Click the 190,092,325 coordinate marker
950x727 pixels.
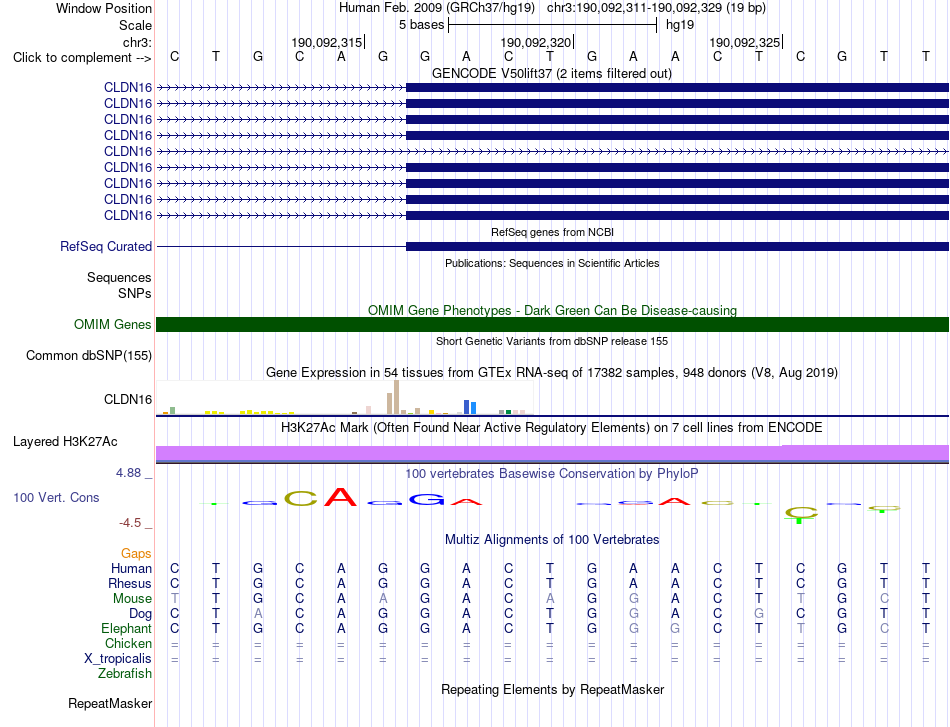click(745, 42)
